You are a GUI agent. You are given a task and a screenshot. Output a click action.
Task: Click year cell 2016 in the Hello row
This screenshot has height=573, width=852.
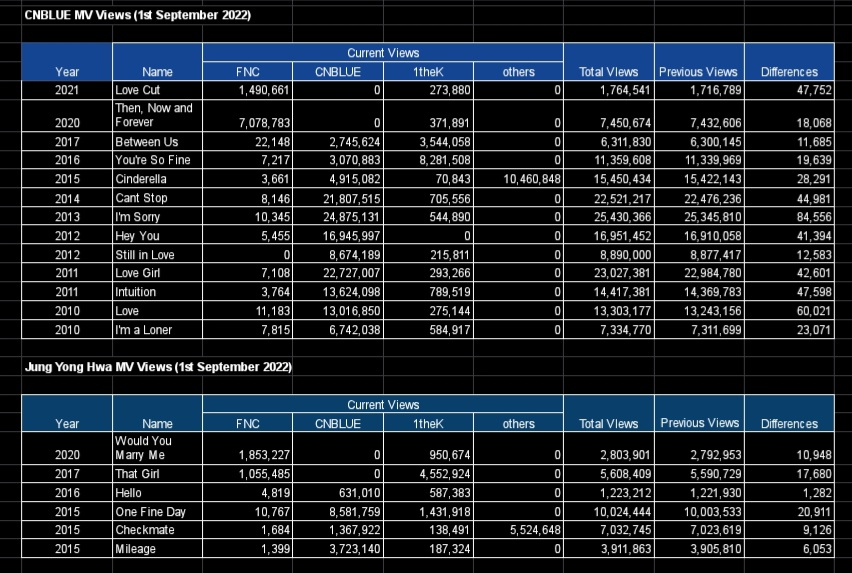[67, 493]
